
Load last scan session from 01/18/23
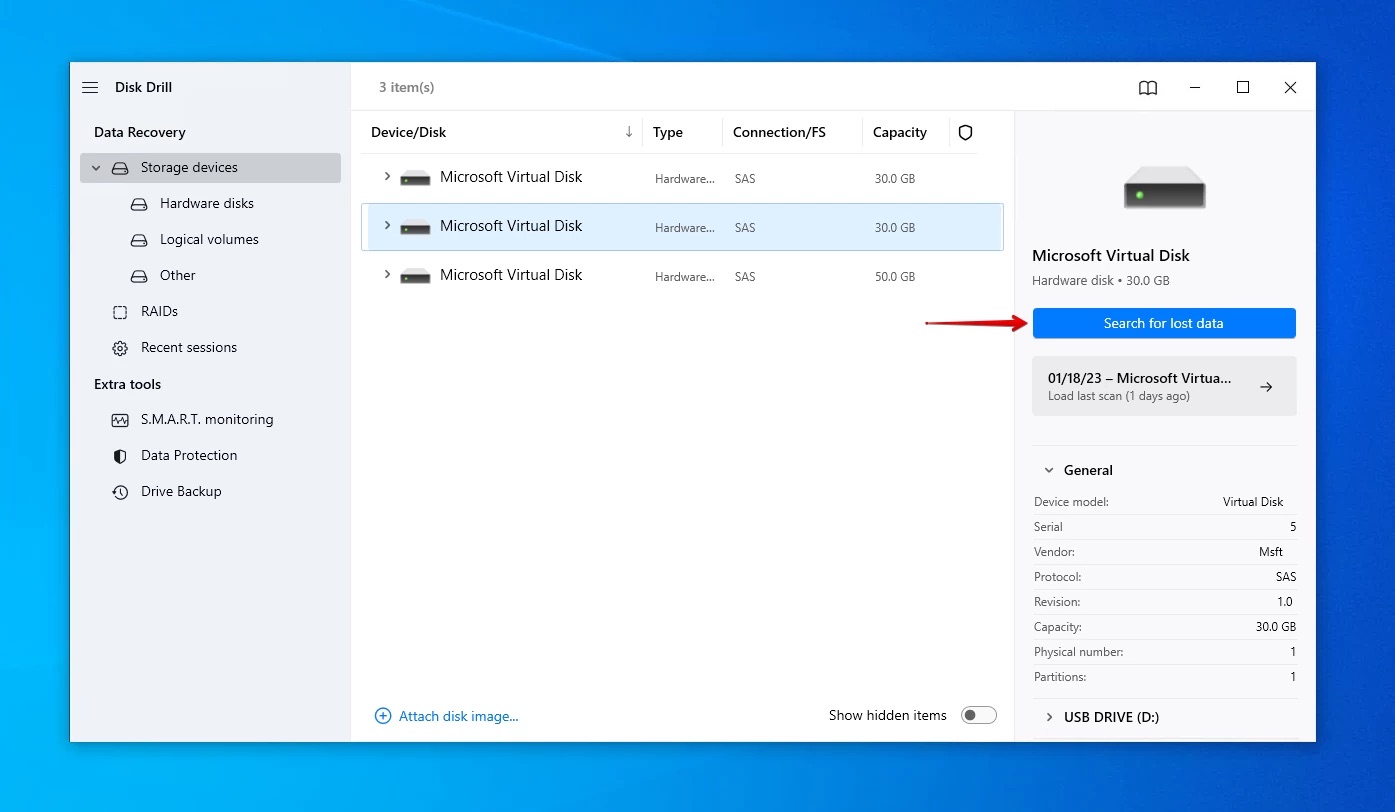tap(1163, 386)
